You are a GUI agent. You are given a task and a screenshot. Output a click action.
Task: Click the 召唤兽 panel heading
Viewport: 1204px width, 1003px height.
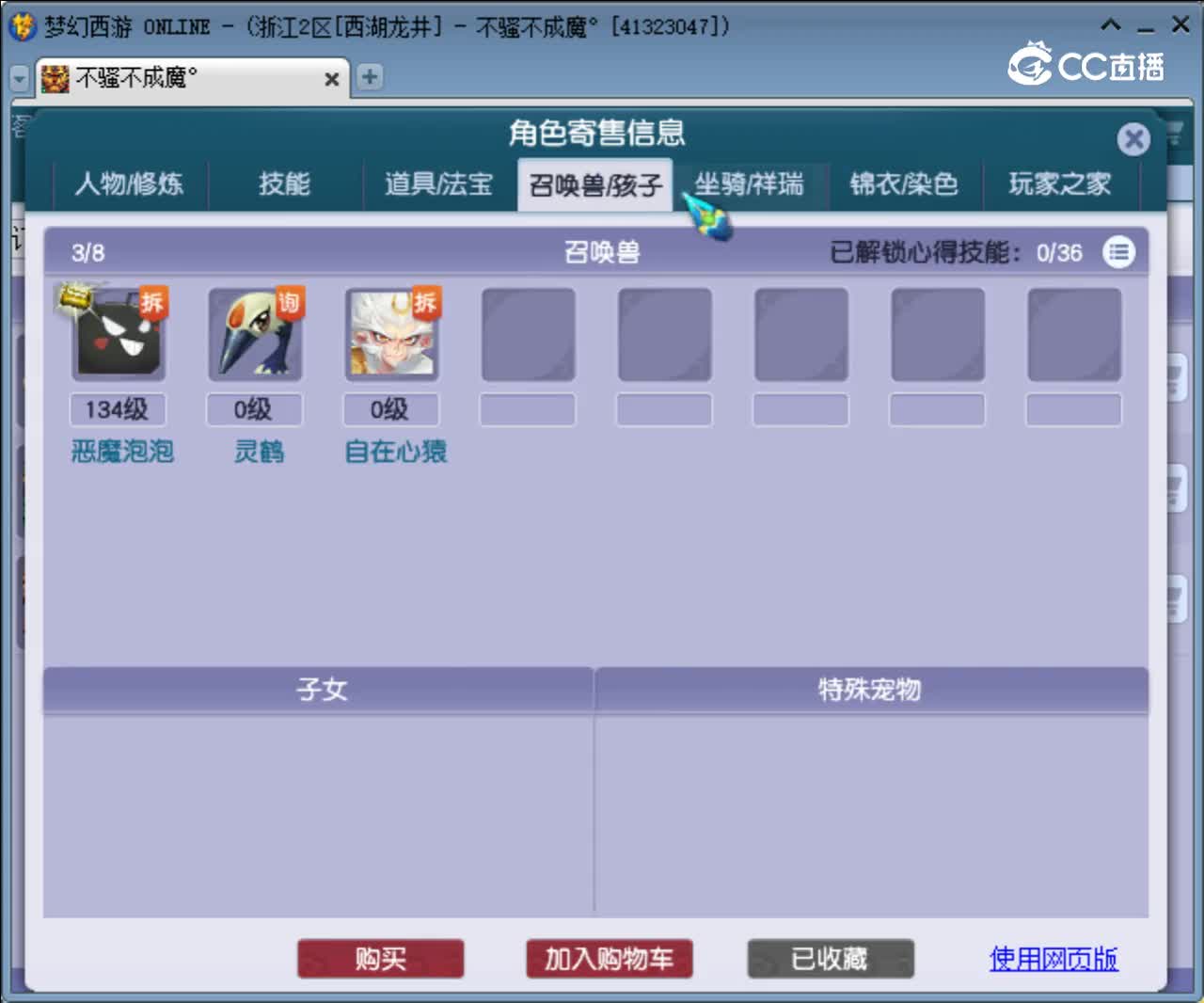[x=602, y=252]
